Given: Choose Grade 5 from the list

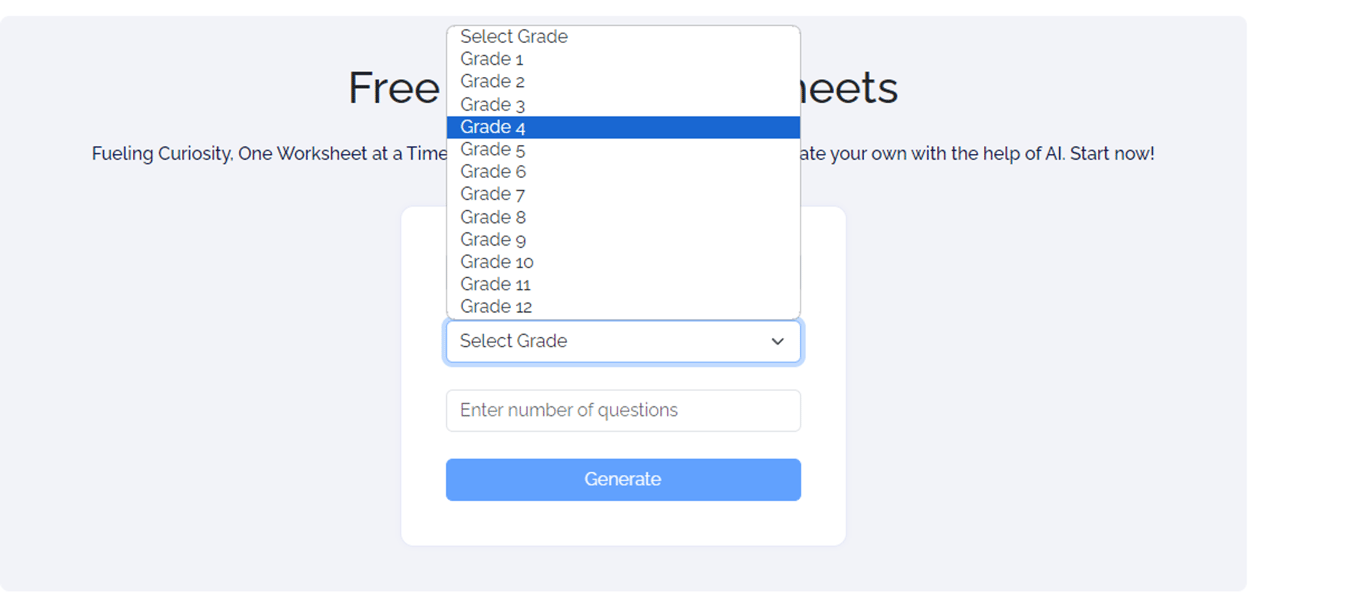Looking at the screenshot, I should [492, 150].
